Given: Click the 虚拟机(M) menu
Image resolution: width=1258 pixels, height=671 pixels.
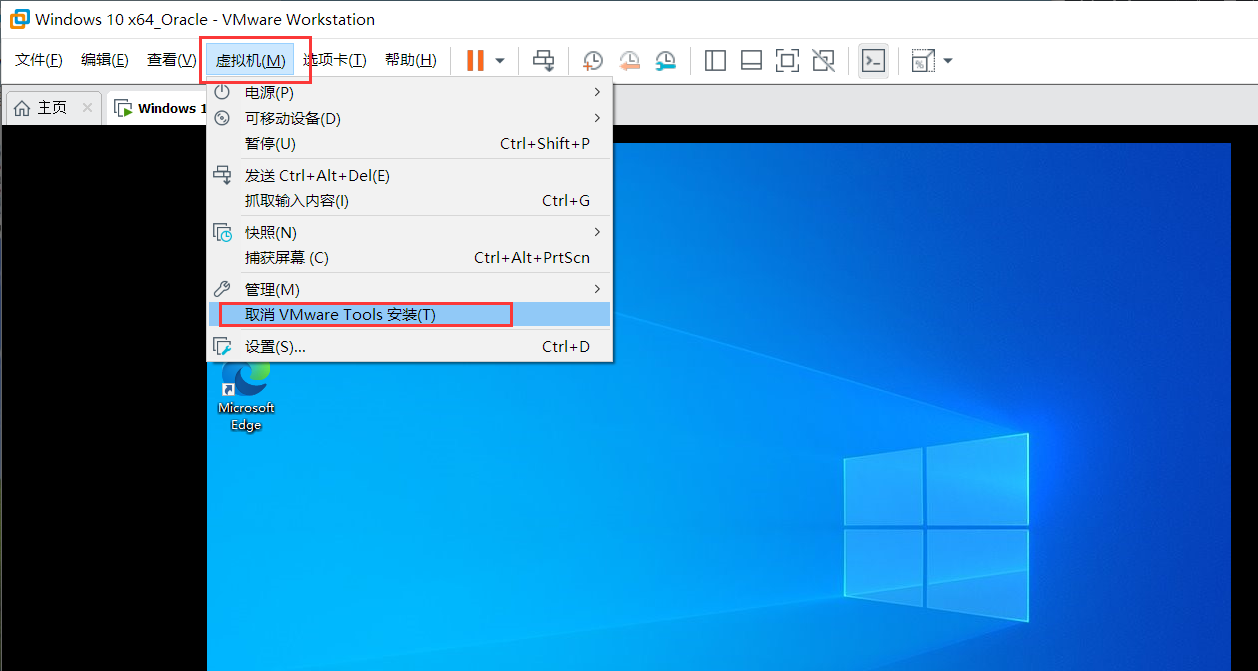Looking at the screenshot, I should pos(251,61).
